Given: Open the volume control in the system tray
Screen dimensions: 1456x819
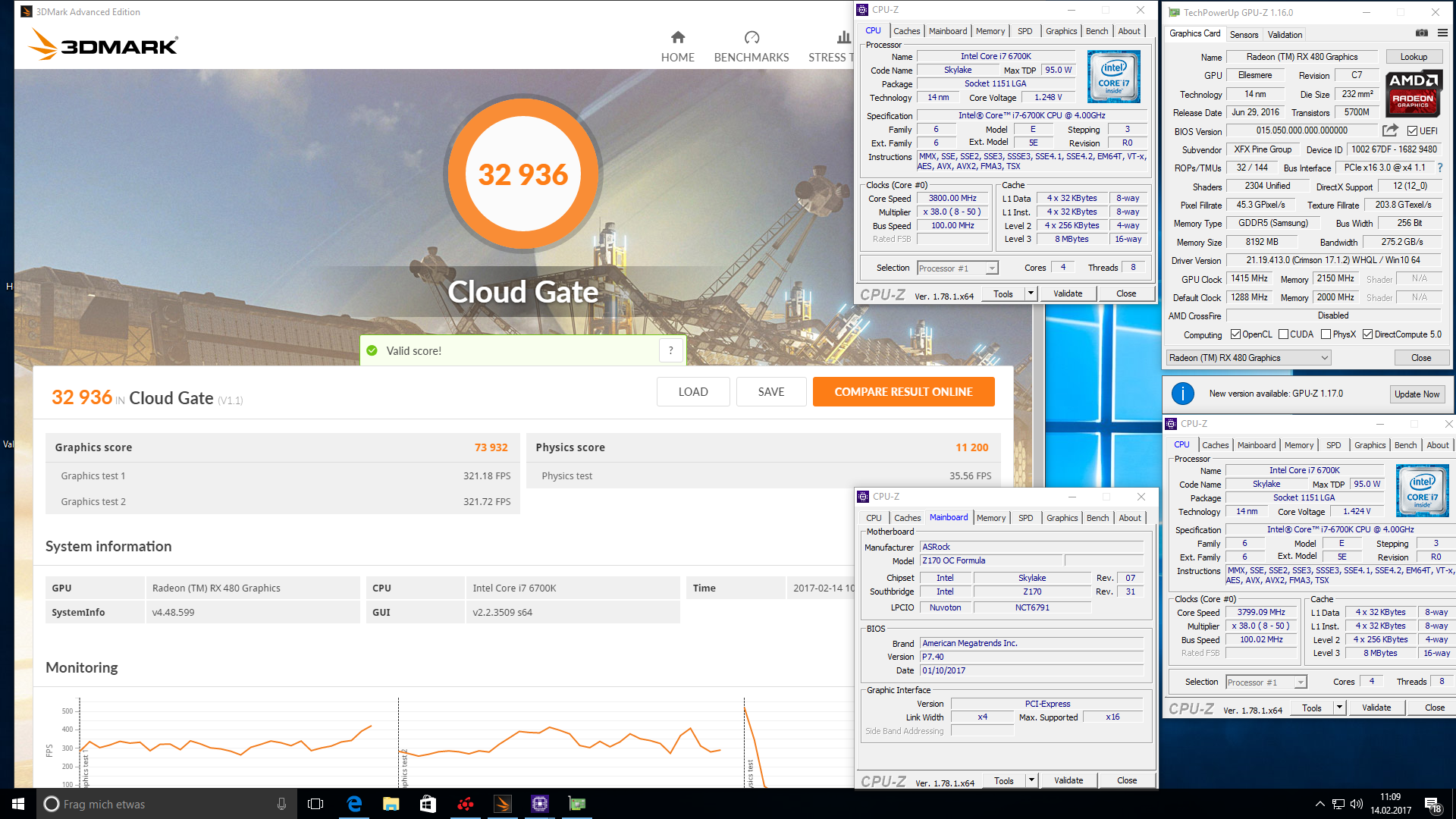Looking at the screenshot, I should [x=1357, y=804].
